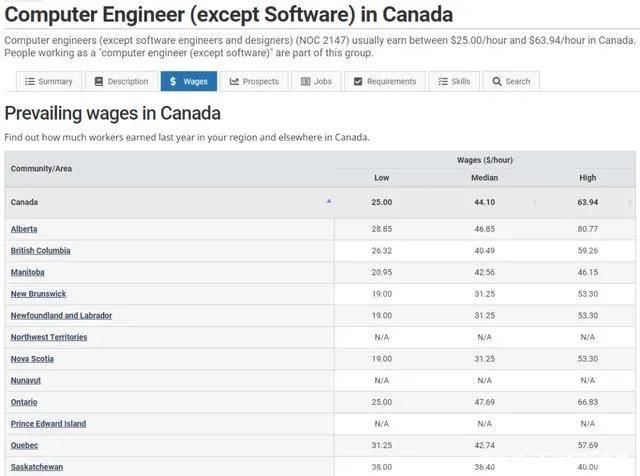Click the Prince Edward Island link
The width and height of the screenshot is (640, 476).
(x=48, y=424)
